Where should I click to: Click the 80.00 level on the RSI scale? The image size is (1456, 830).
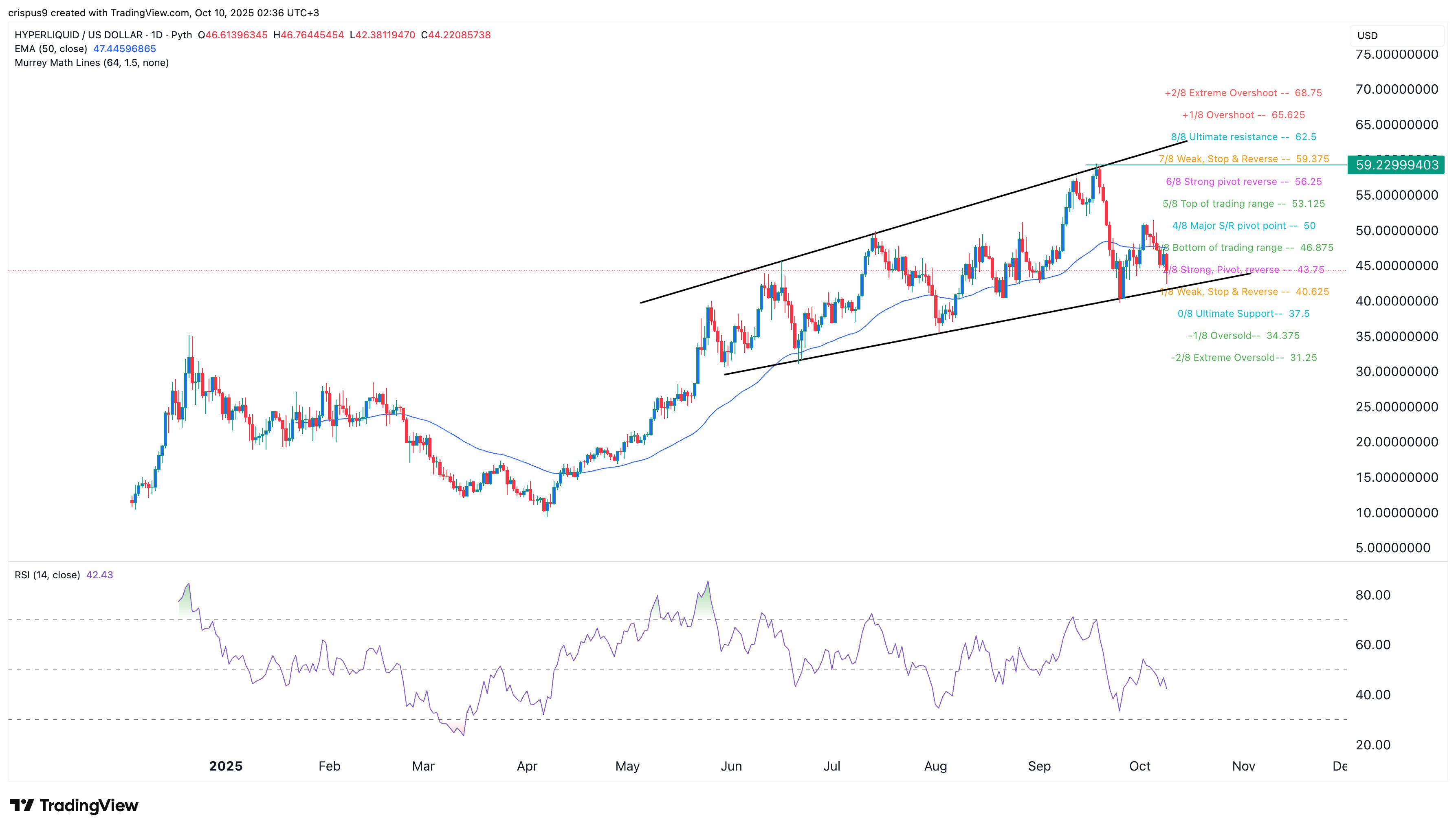[x=1373, y=595]
